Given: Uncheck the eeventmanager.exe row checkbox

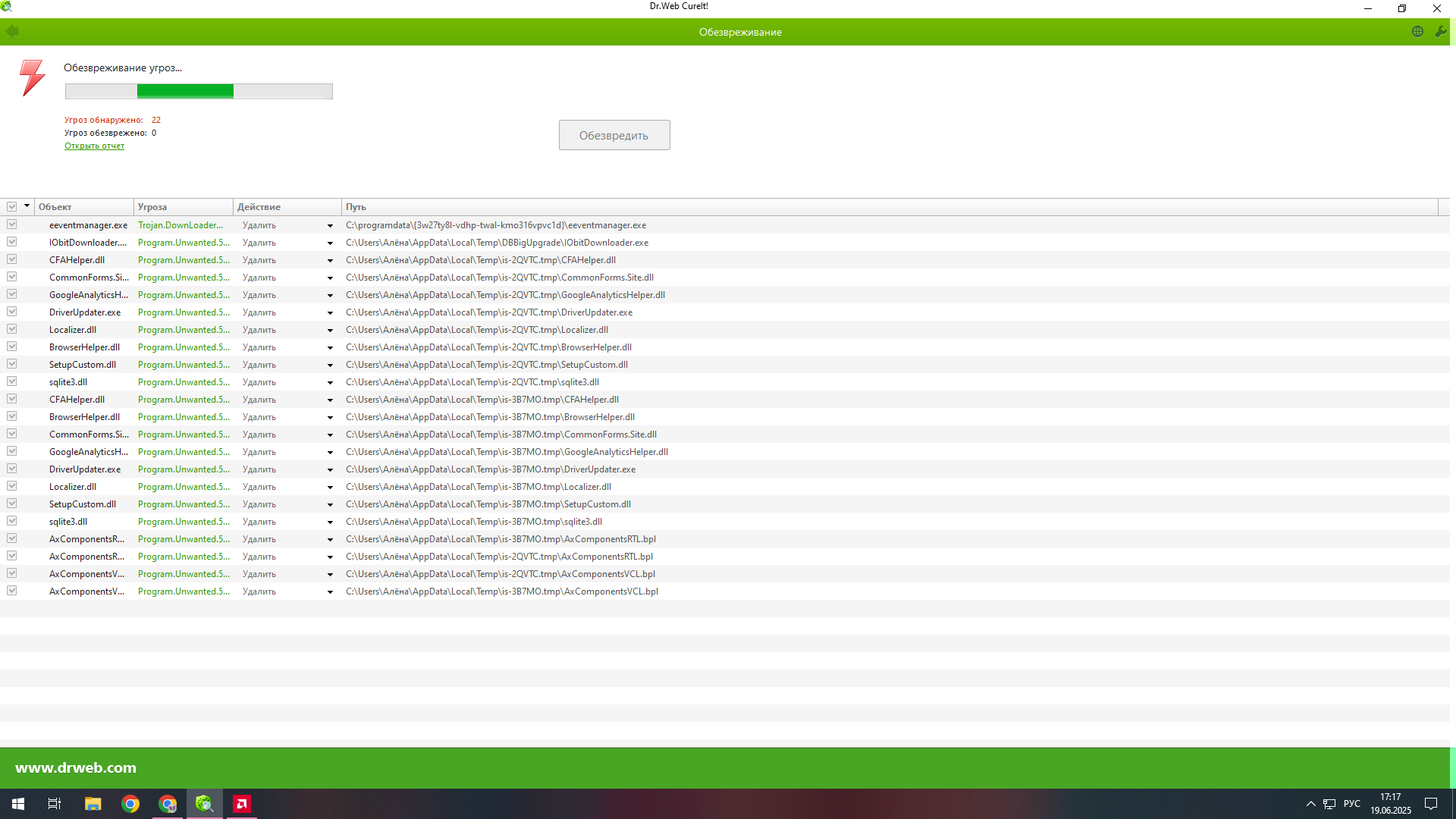Looking at the screenshot, I should pyautogui.click(x=12, y=224).
